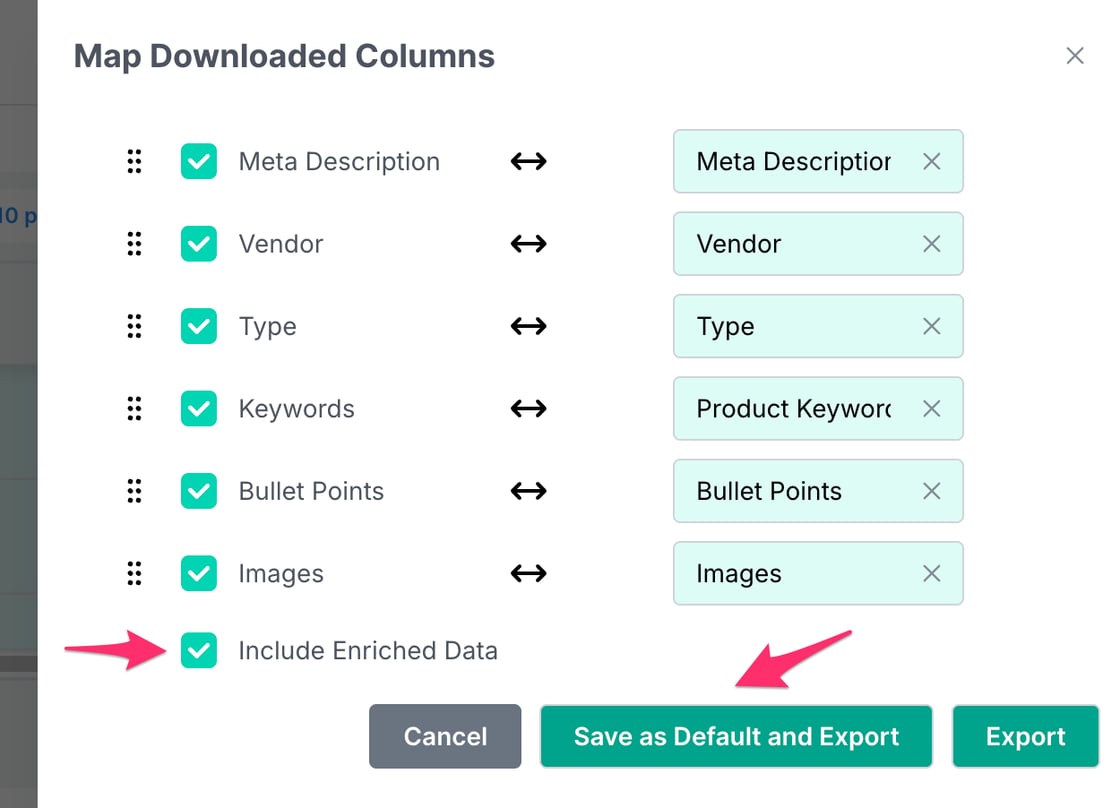This screenshot has height=808, width=1120.
Task: Remove the Vendor mapping with X
Action: tap(931, 244)
